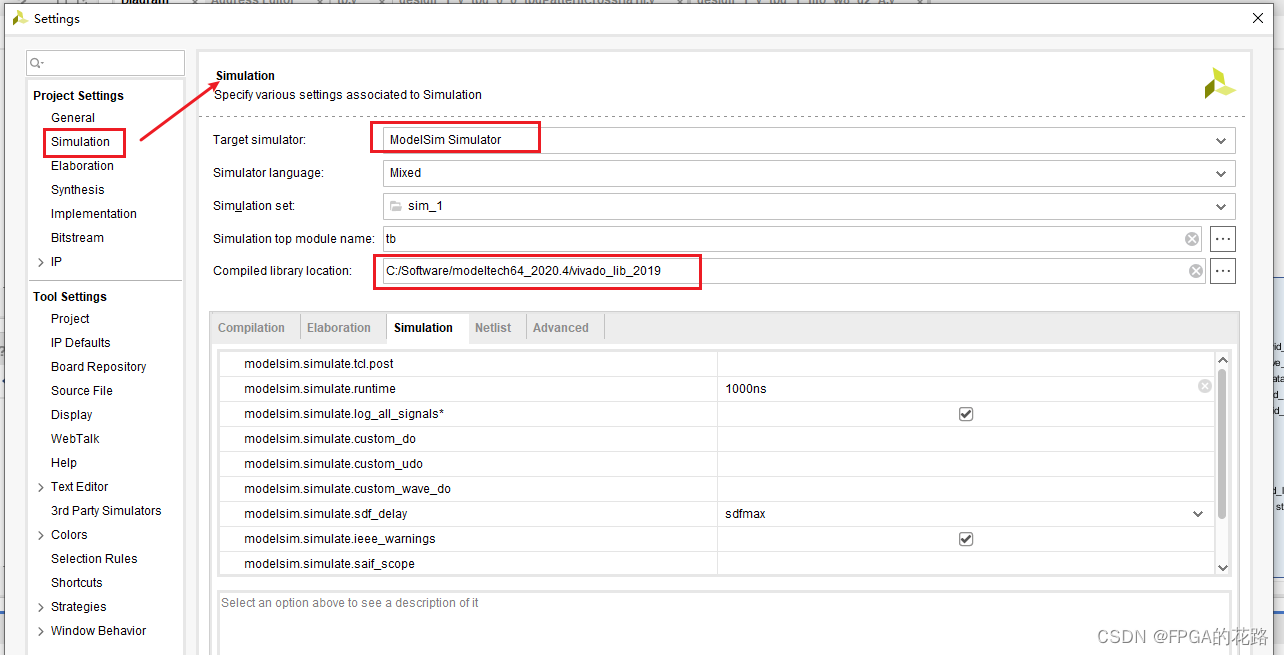Select modelsim.simulate.custom_wave_do row
Viewport: 1284px width, 655px height.
pyautogui.click(x=715, y=489)
